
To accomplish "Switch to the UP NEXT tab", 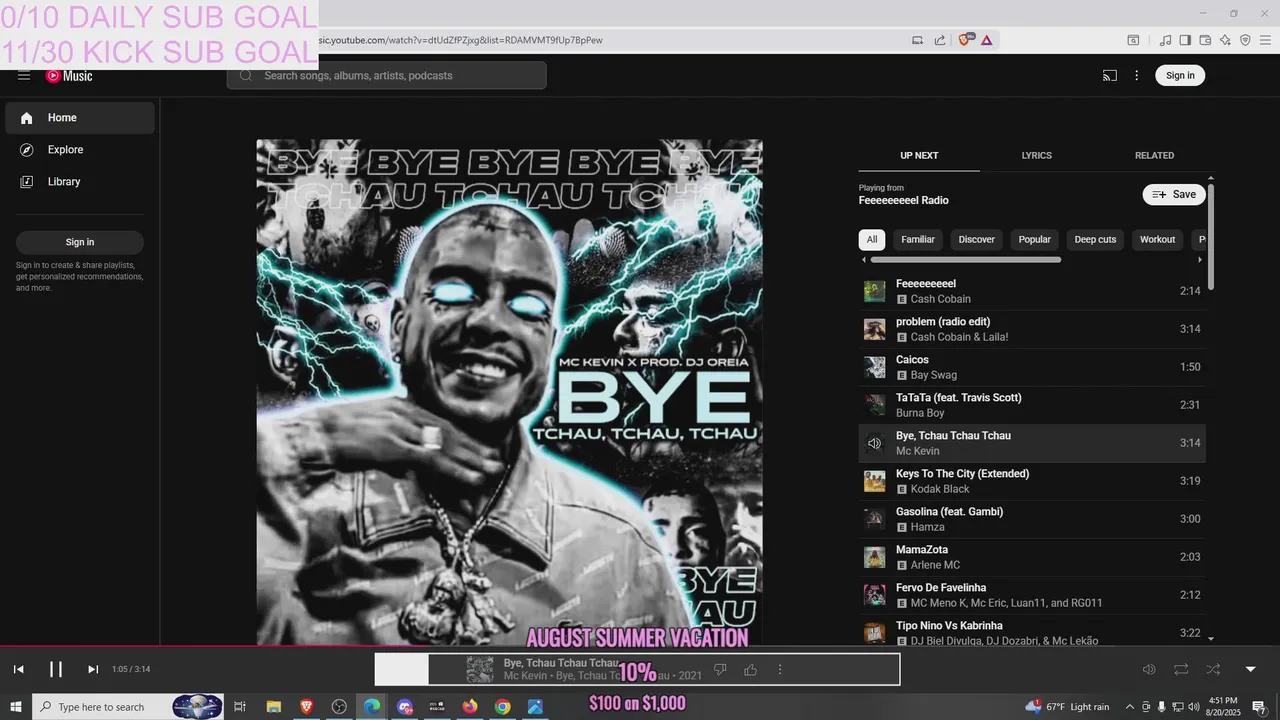I will tap(919, 156).
